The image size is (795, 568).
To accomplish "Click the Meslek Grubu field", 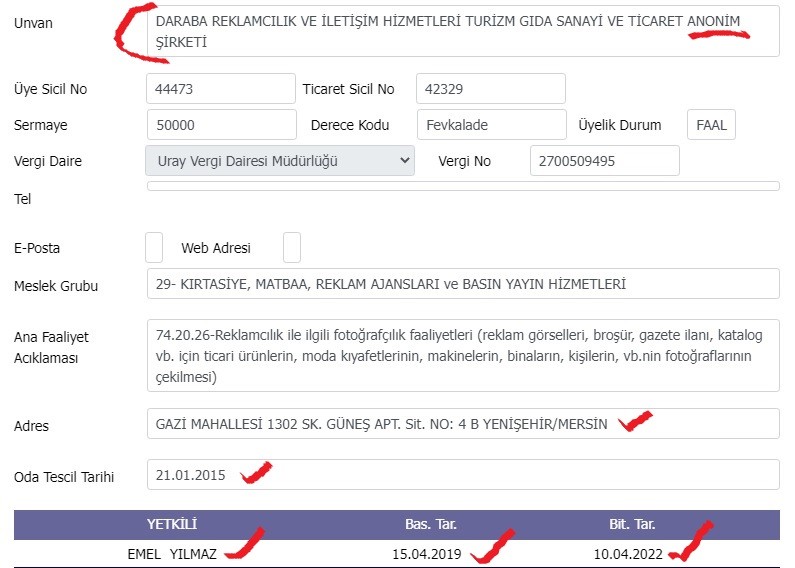I will [x=463, y=283].
